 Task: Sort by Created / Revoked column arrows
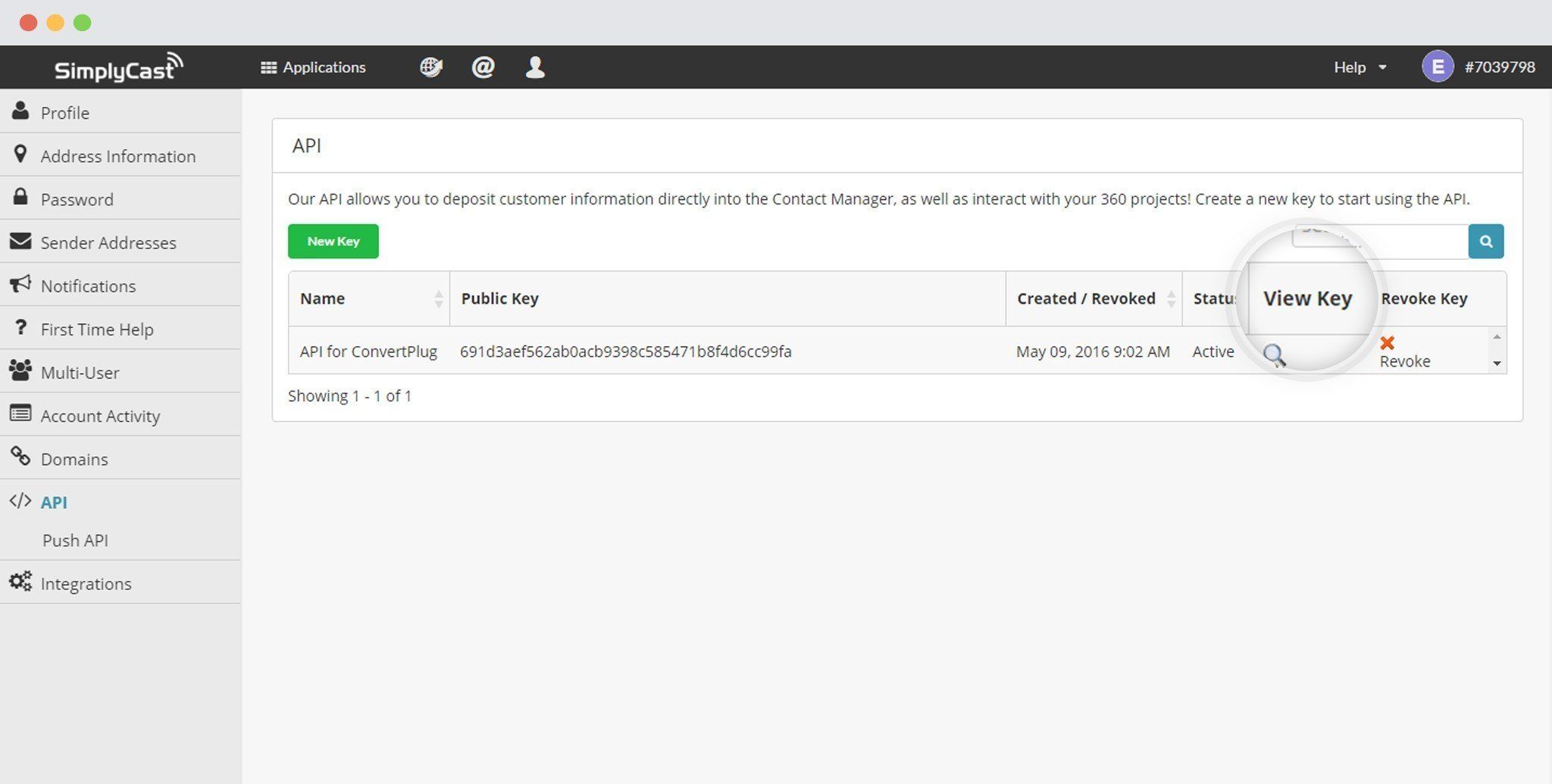(1171, 298)
